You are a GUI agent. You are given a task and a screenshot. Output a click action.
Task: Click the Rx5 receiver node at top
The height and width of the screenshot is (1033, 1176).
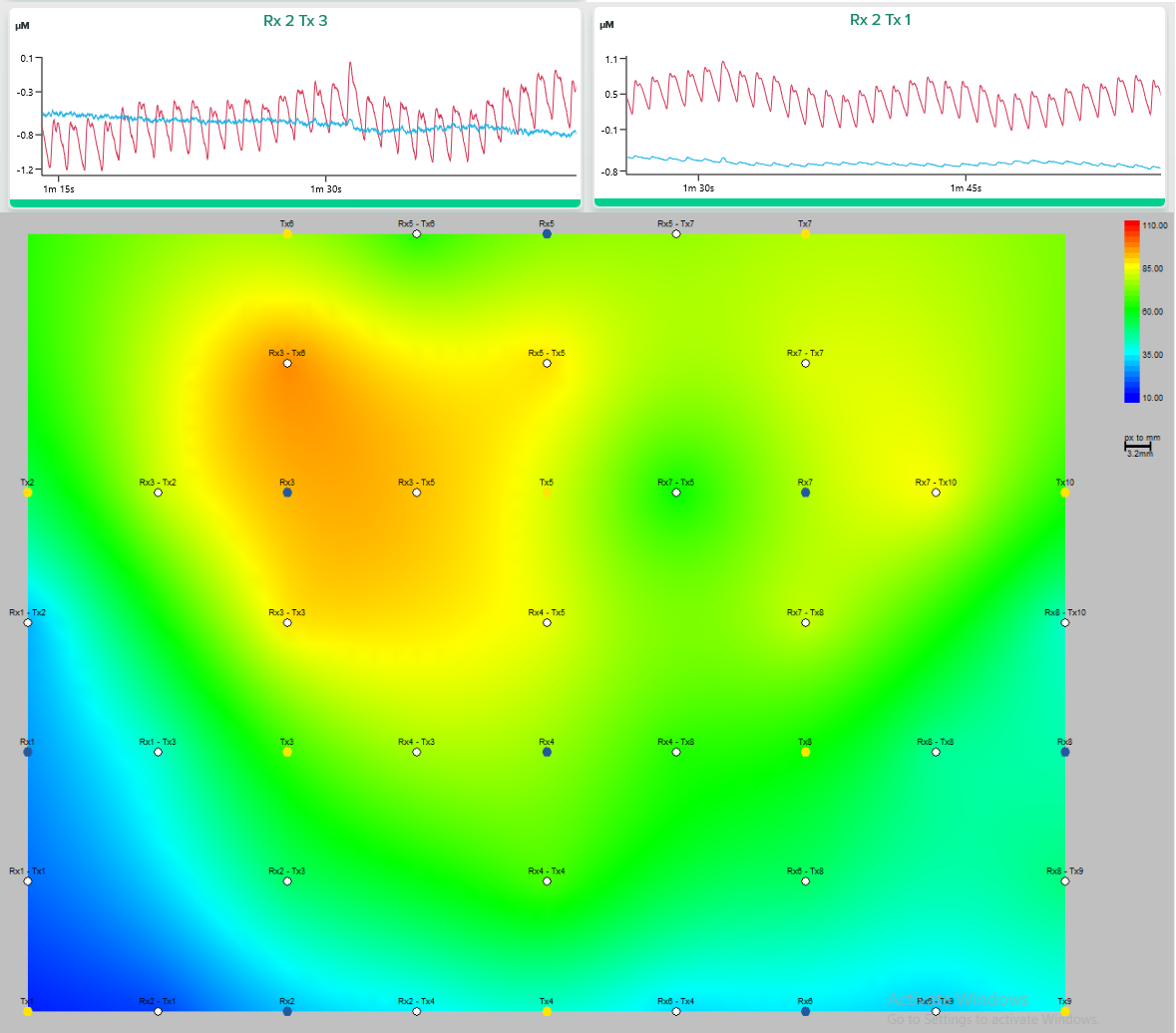point(547,234)
